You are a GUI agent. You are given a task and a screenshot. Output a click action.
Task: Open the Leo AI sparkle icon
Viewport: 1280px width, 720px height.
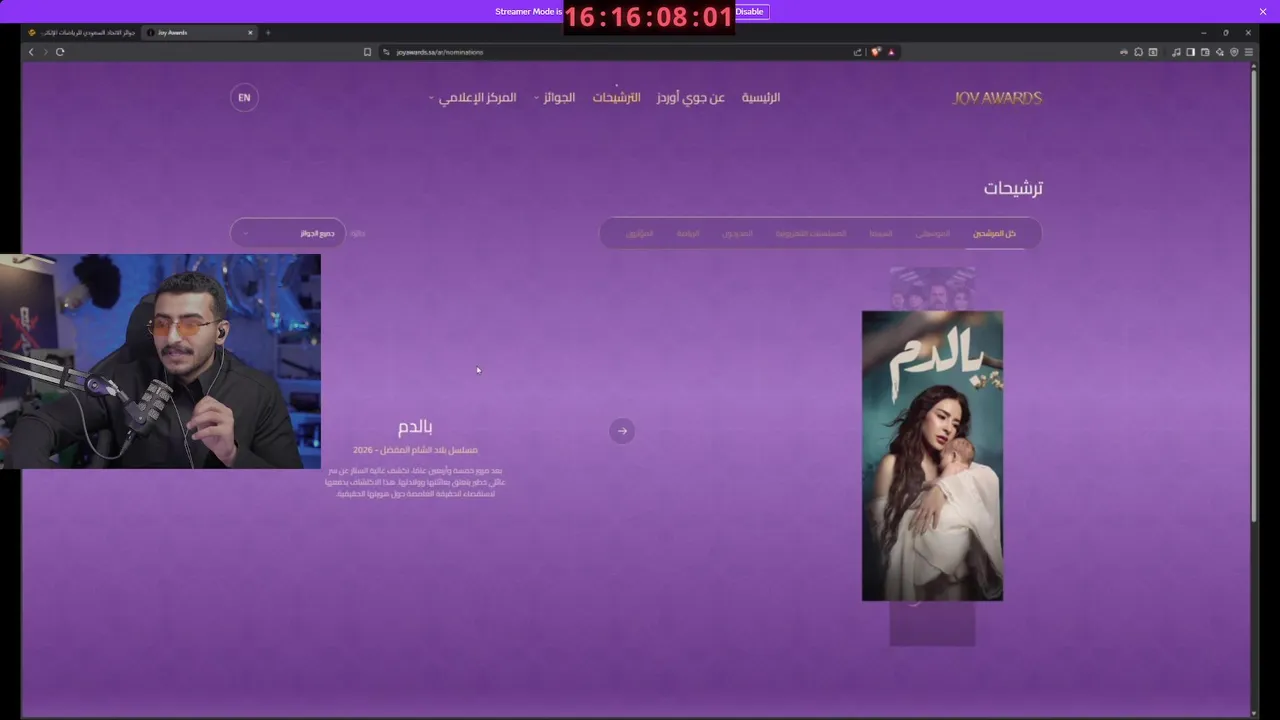click(1220, 52)
